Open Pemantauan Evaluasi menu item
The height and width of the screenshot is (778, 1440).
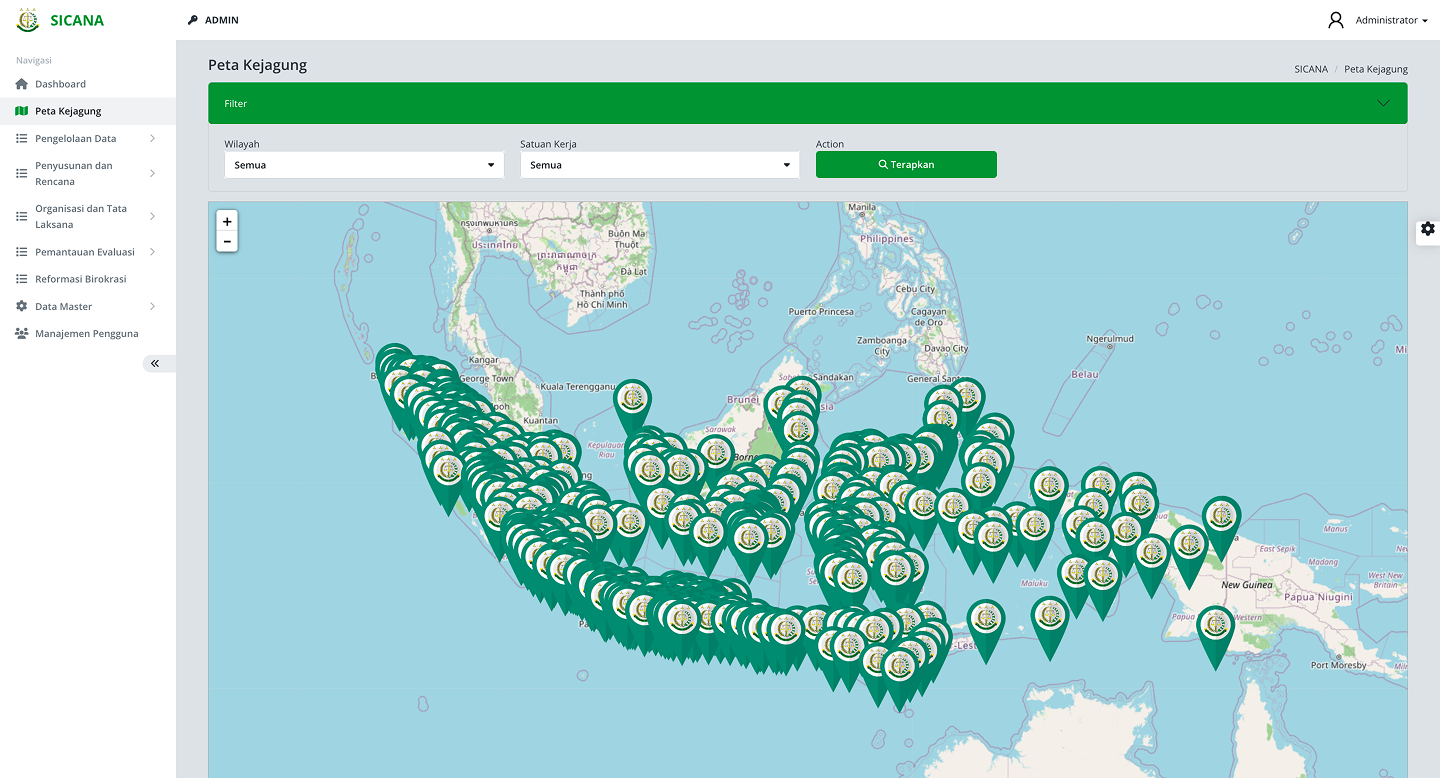click(88, 252)
